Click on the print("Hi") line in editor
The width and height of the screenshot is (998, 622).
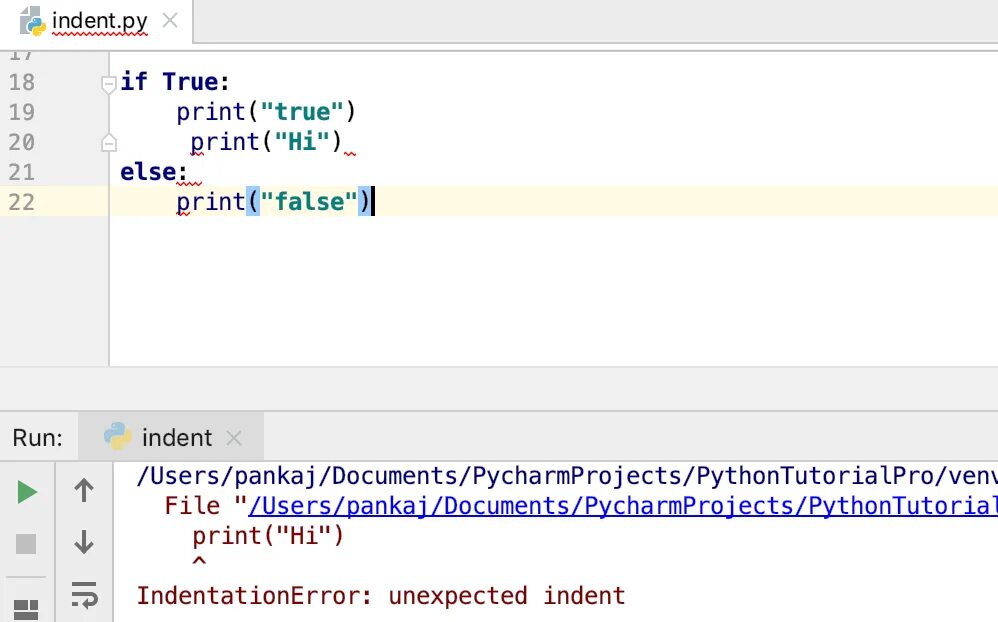pyautogui.click(x=265, y=142)
